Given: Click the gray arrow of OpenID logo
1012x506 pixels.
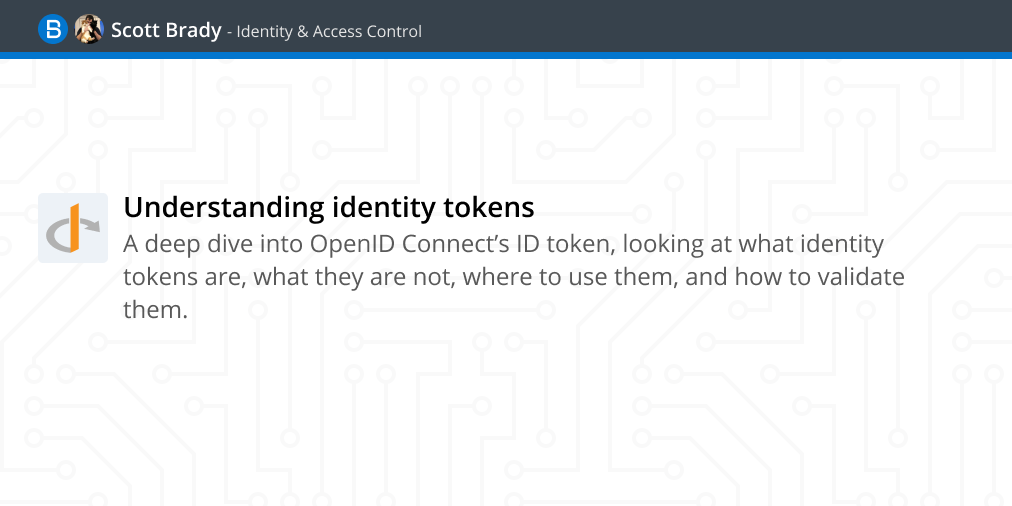Looking at the screenshot, I should (91, 225).
